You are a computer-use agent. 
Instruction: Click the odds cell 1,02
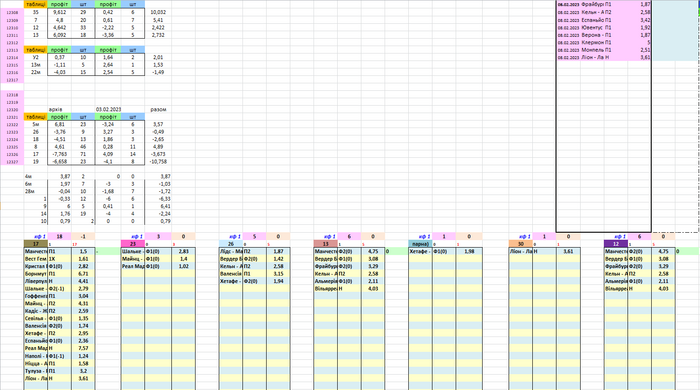tap(183, 266)
